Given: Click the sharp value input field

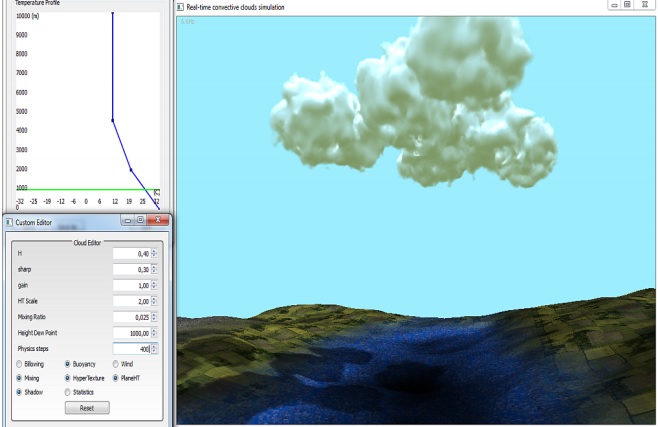Looking at the screenshot, I should pos(132,269).
